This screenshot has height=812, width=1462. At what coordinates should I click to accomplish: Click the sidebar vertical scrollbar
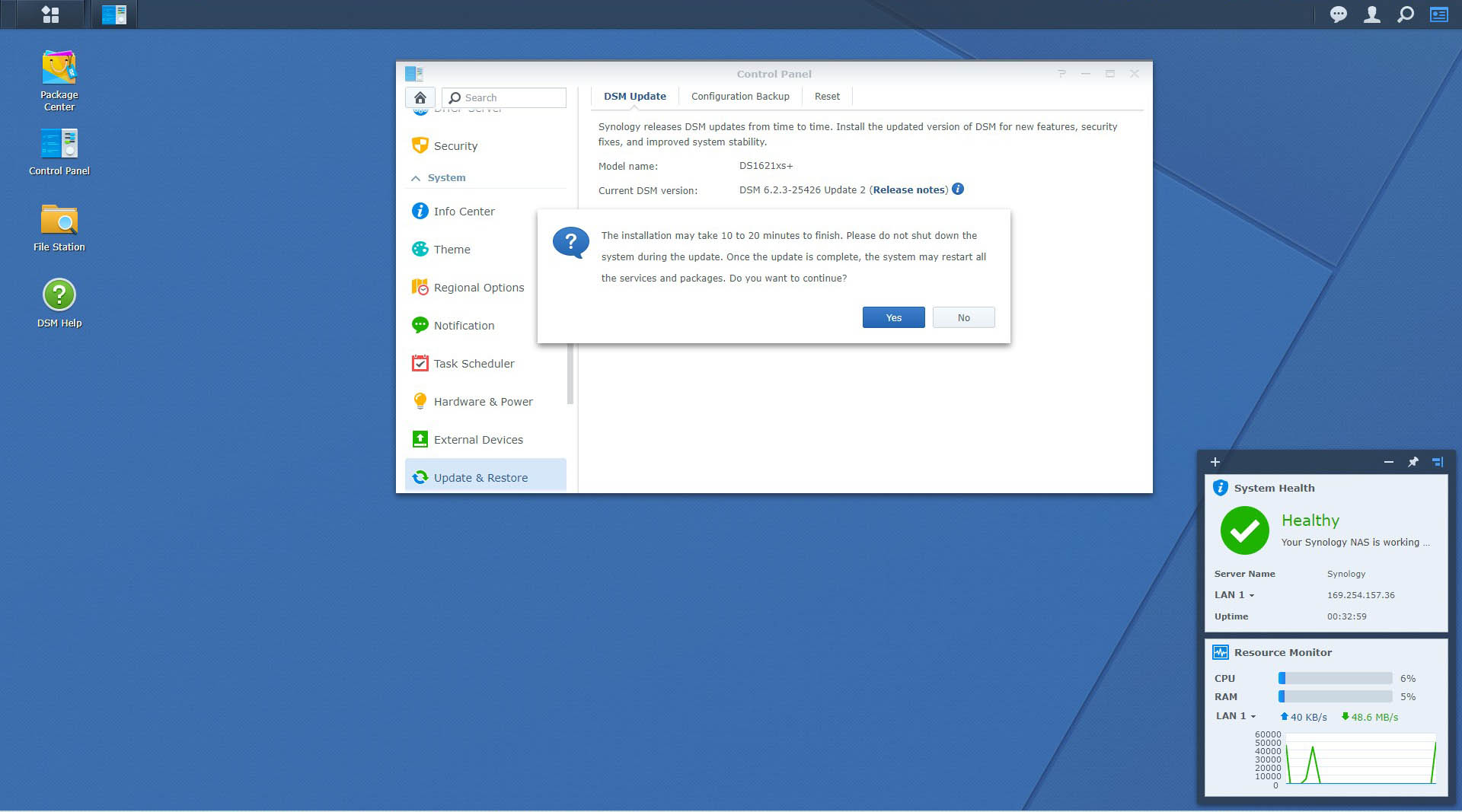pos(570,374)
